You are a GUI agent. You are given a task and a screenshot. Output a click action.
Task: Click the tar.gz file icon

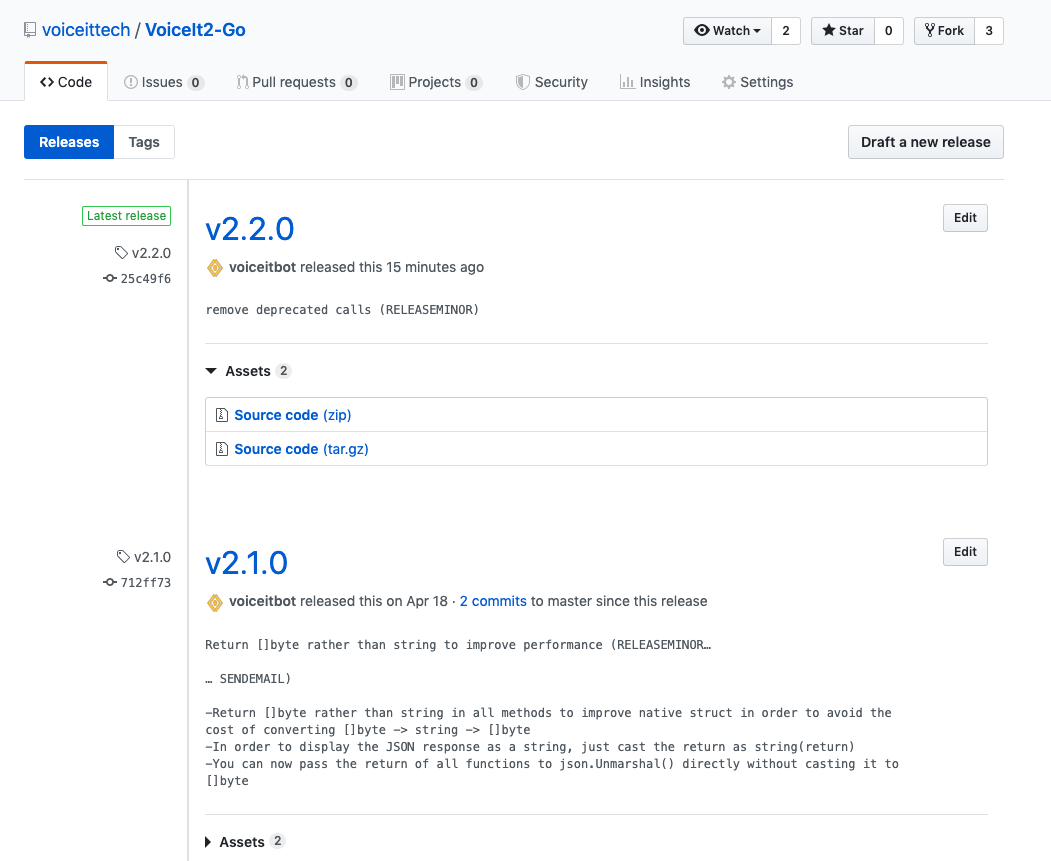[222, 449]
